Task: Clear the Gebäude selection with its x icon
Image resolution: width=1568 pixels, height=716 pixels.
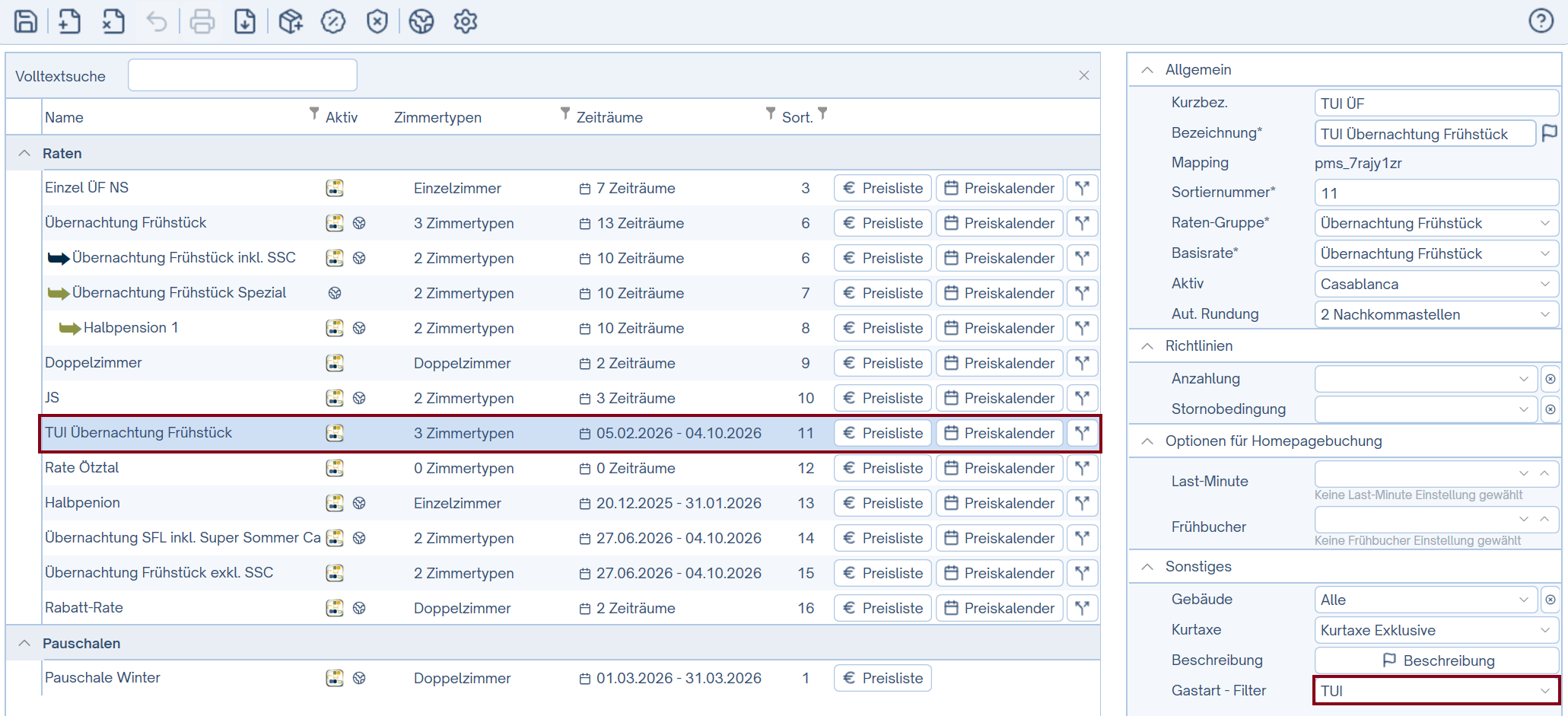Action: coord(1551,600)
